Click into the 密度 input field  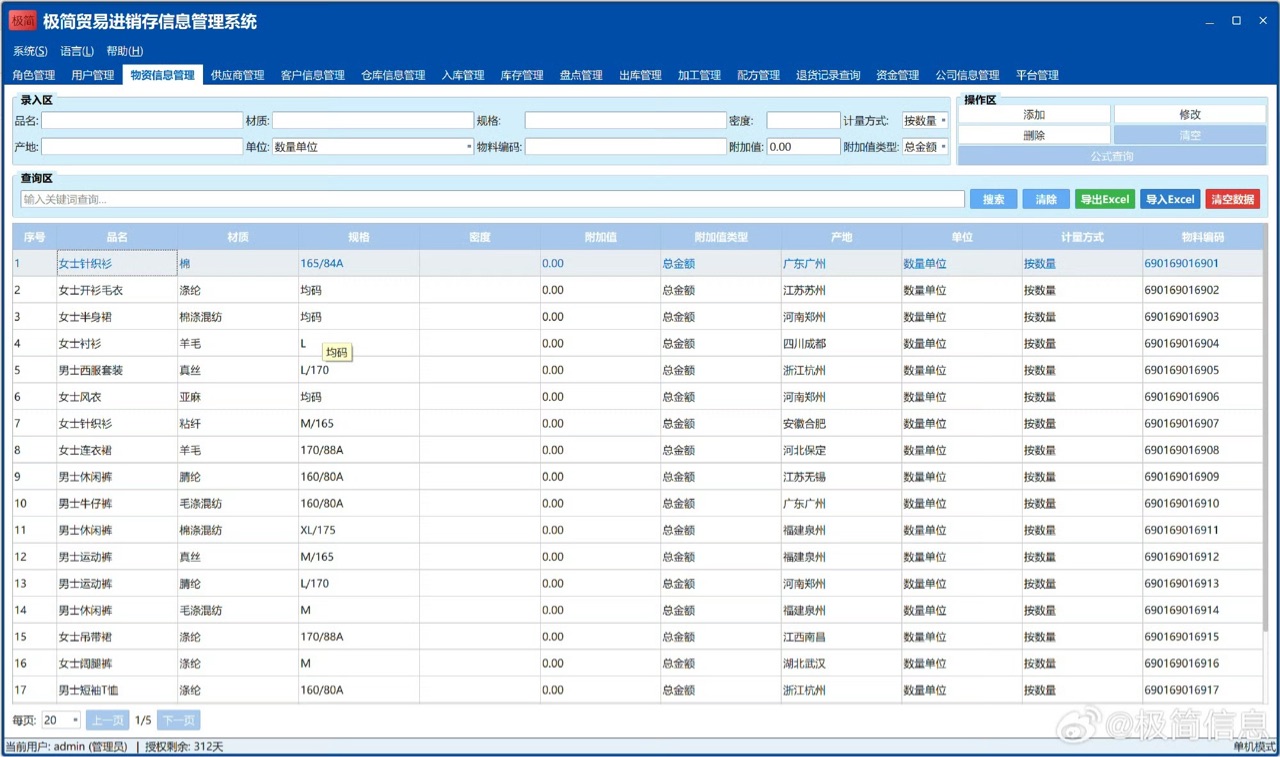click(x=803, y=120)
